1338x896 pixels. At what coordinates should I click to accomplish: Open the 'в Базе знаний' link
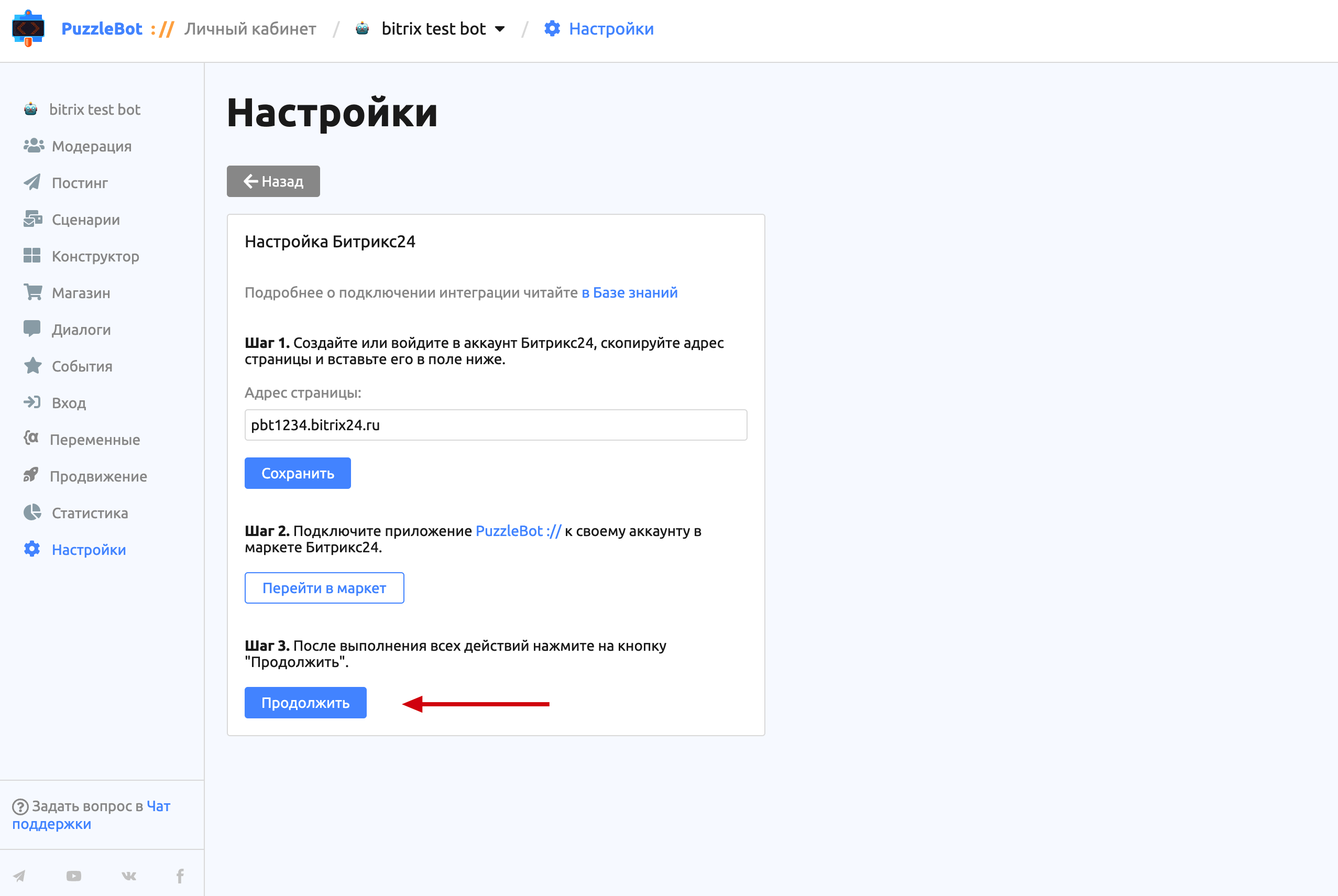click(x=630, y=292)
